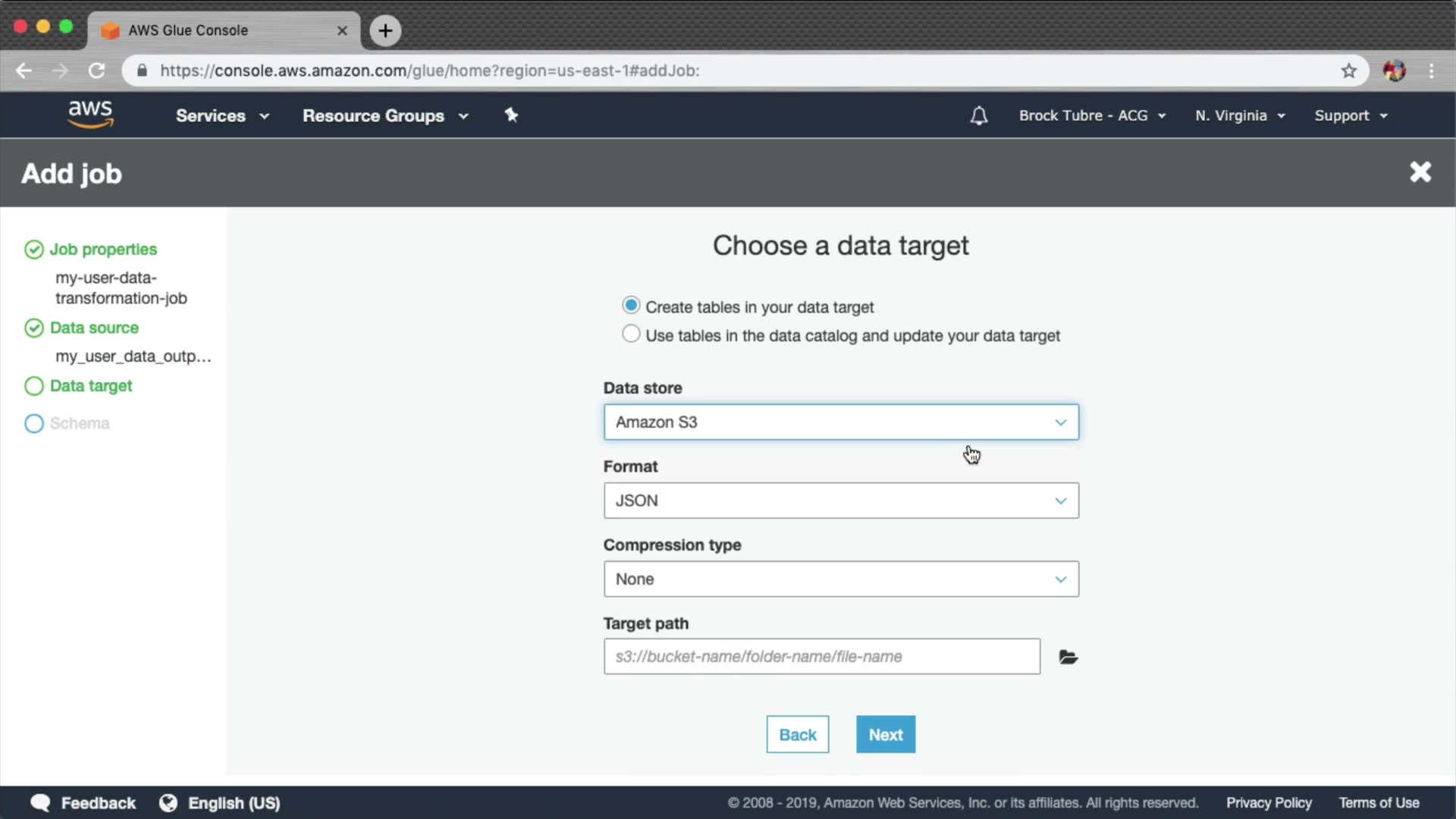Click the Target path input field
This screenshot has width=1456, height=819.
(821, 657)
